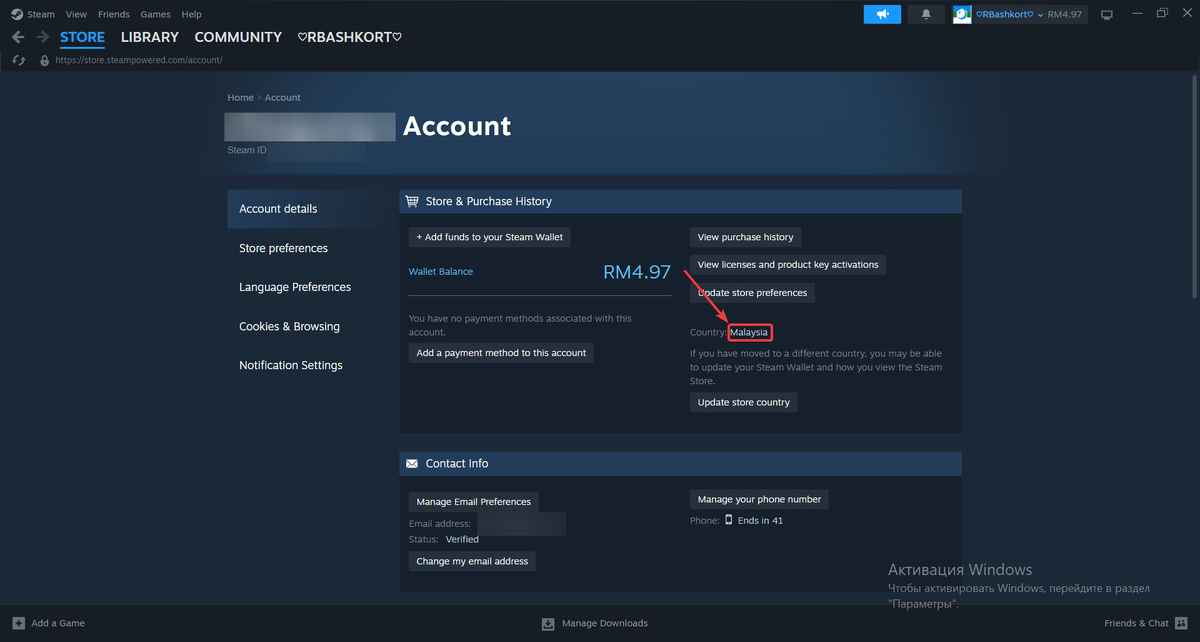Click the RM4.97 wallet balance amount
The image size is (1200, 642).
636,271
